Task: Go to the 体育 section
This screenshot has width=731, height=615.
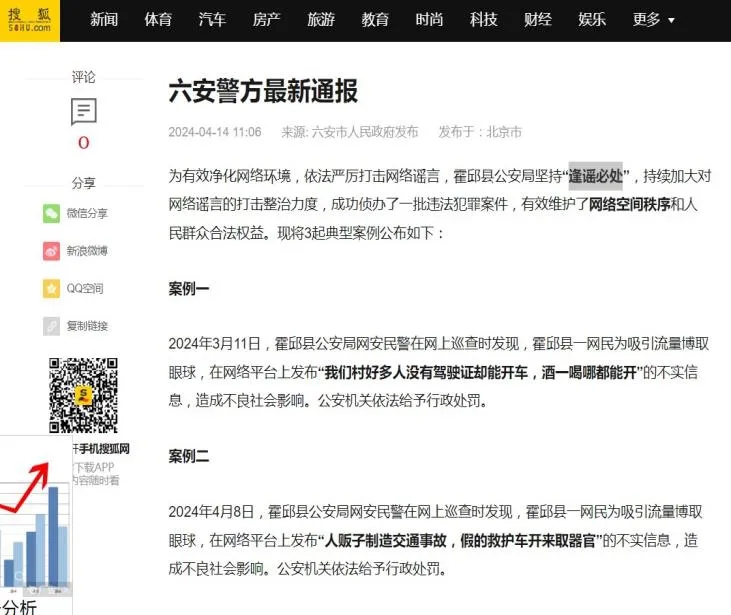Action: (158, 20)
